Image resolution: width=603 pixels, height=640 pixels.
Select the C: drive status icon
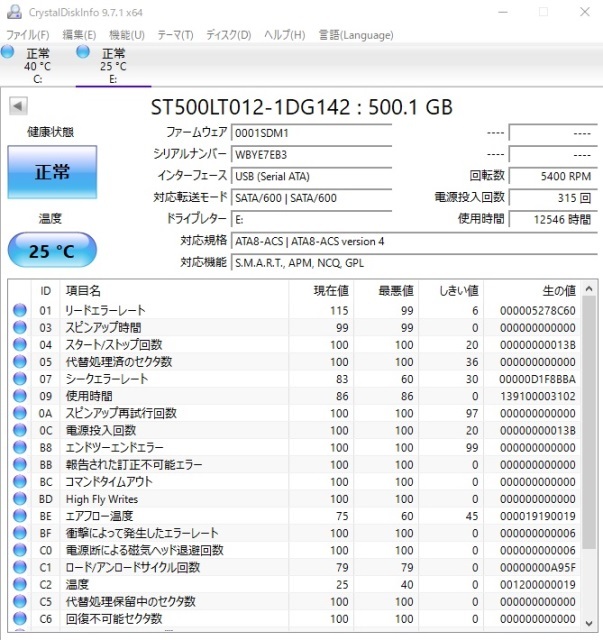tap(9, 52)
